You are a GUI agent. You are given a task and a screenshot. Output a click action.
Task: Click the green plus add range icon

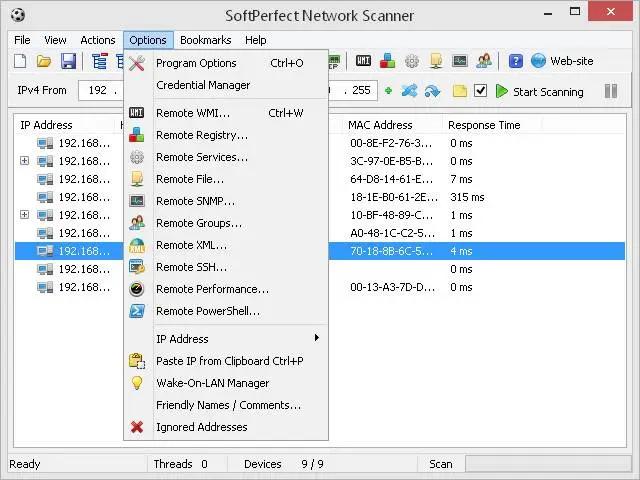click(388, 91)
